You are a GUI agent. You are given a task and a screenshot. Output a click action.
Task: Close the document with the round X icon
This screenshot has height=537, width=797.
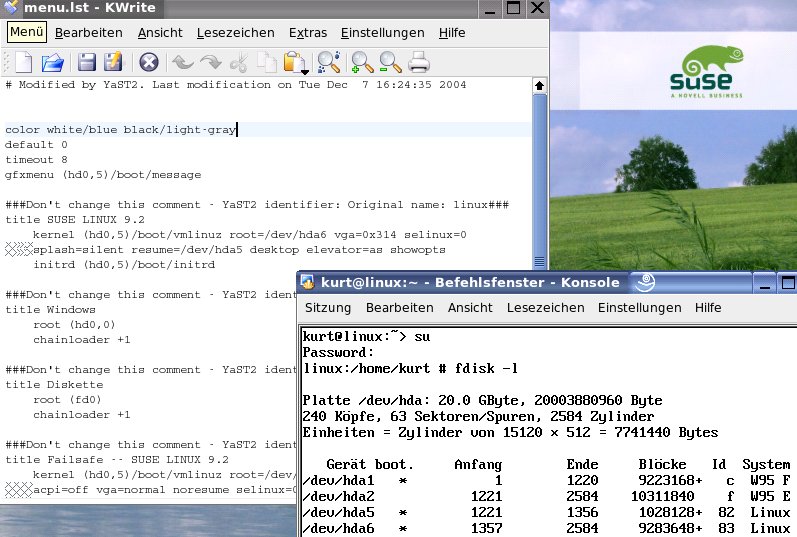coord(149,63)
